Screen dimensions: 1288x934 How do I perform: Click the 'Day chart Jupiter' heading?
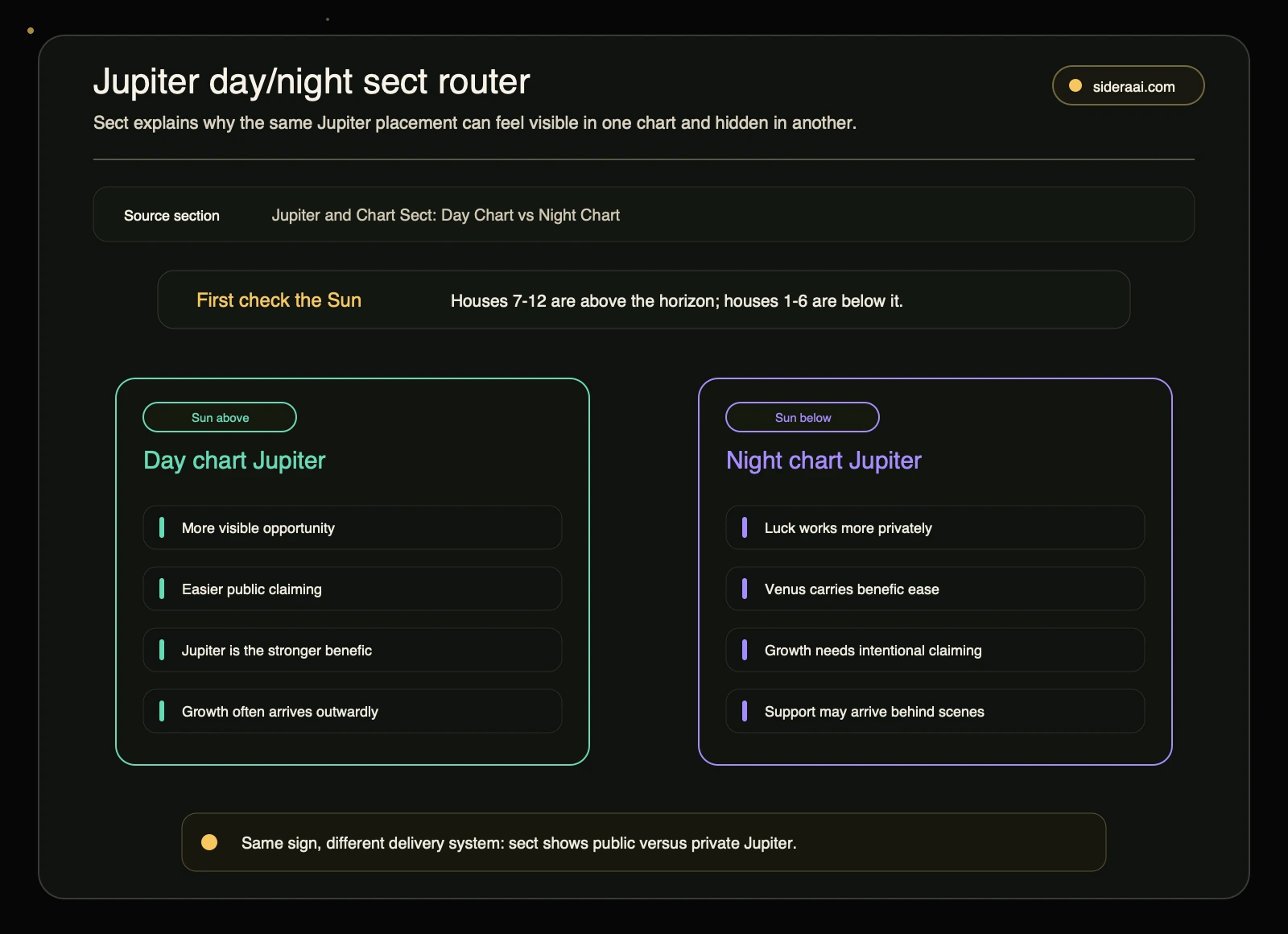coord(234,460)
